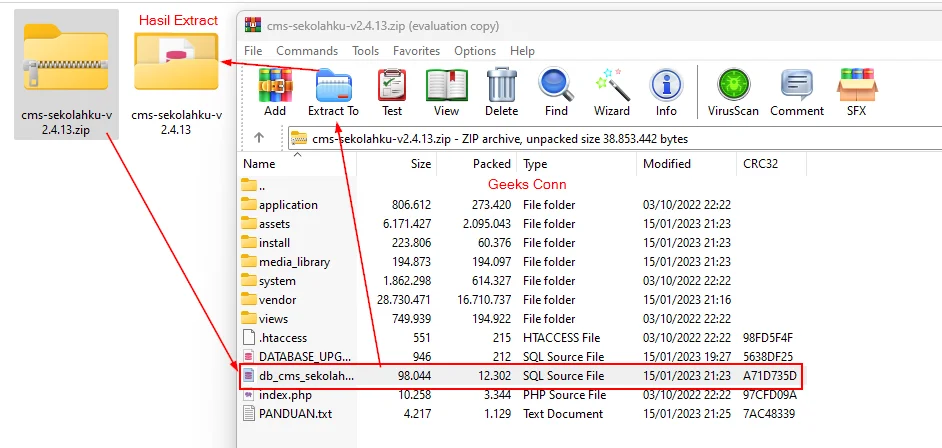Open the Find magnifier tool
Image resolution: width=942 pixels, height=448 pixels.
tap(556, 85)
